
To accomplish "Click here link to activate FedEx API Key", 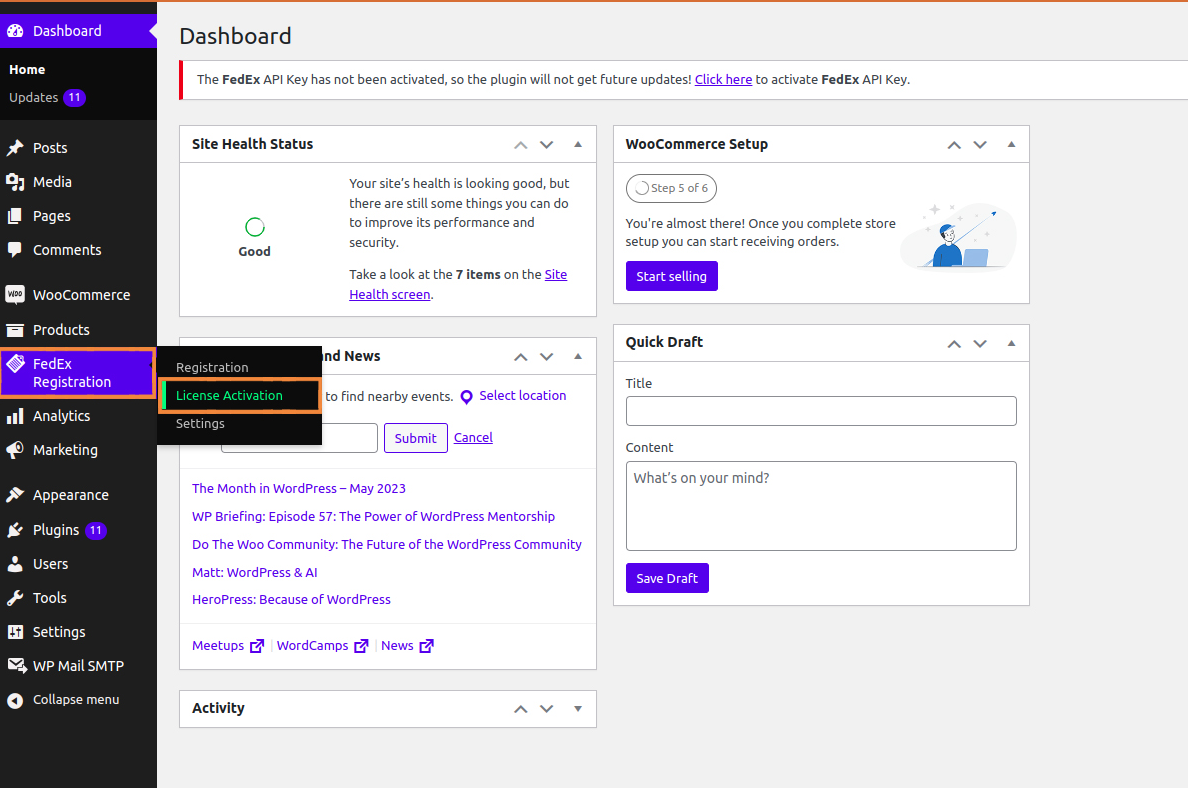I will [x=723, y=80].
